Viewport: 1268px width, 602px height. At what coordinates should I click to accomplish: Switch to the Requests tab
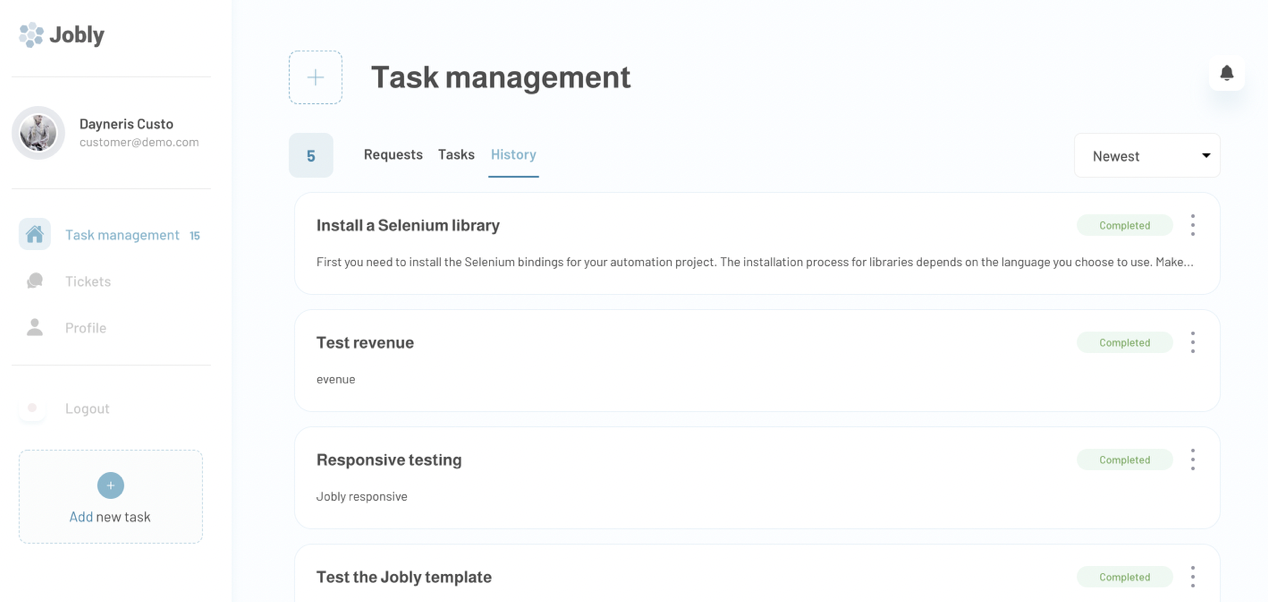[x=393, y=155]
